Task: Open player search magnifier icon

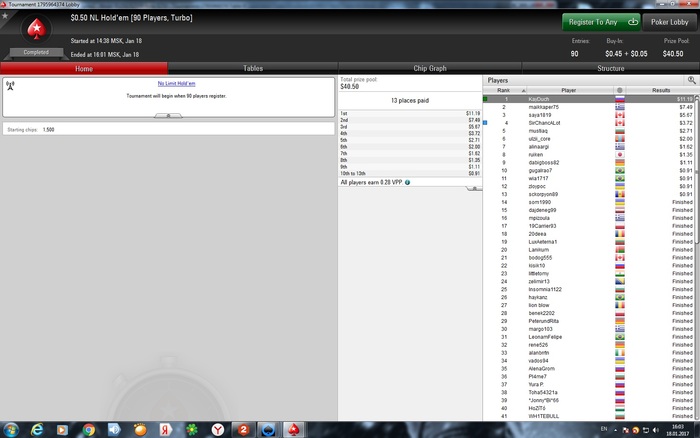Action: (692, 80)
